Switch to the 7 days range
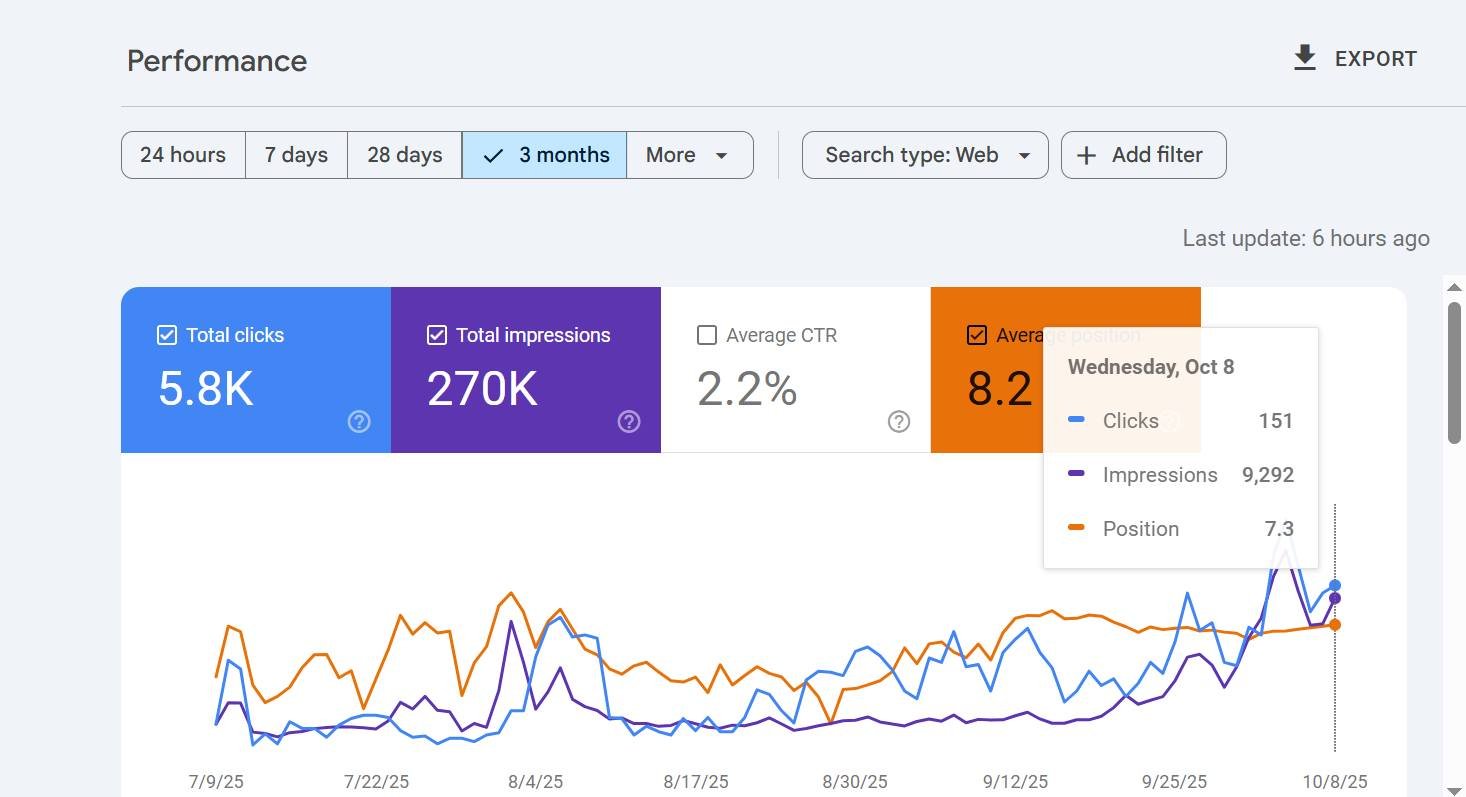 [x=296, y=155]
